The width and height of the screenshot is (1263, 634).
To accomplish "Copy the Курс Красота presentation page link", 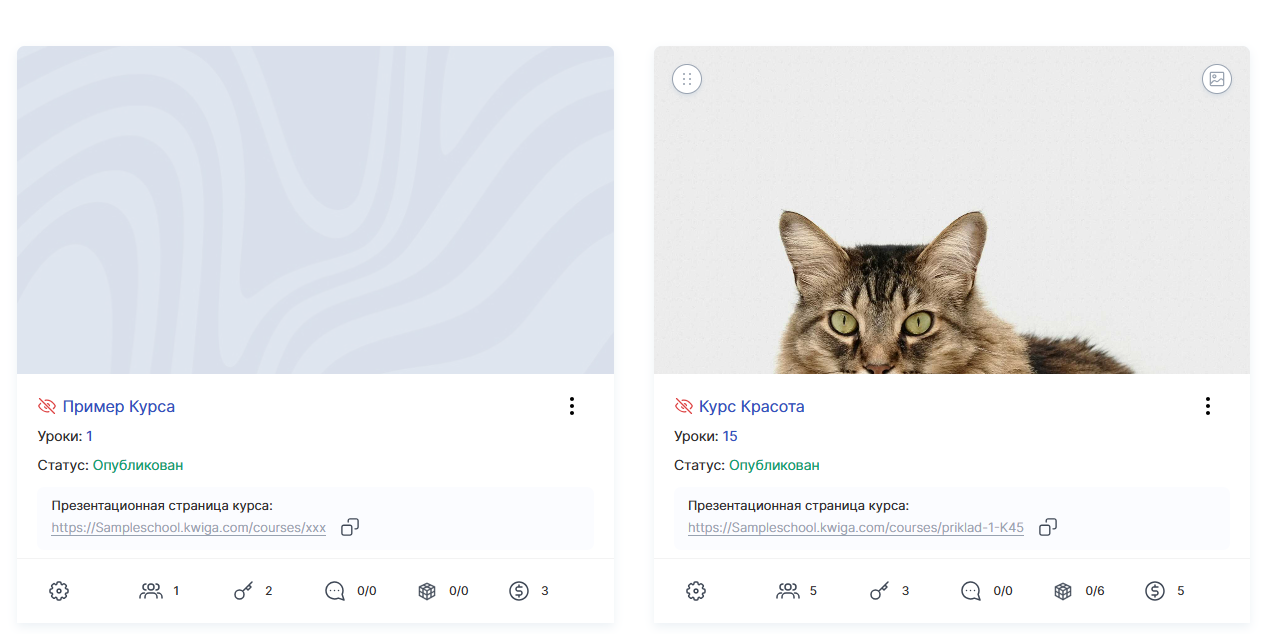I will [1048, 527].
